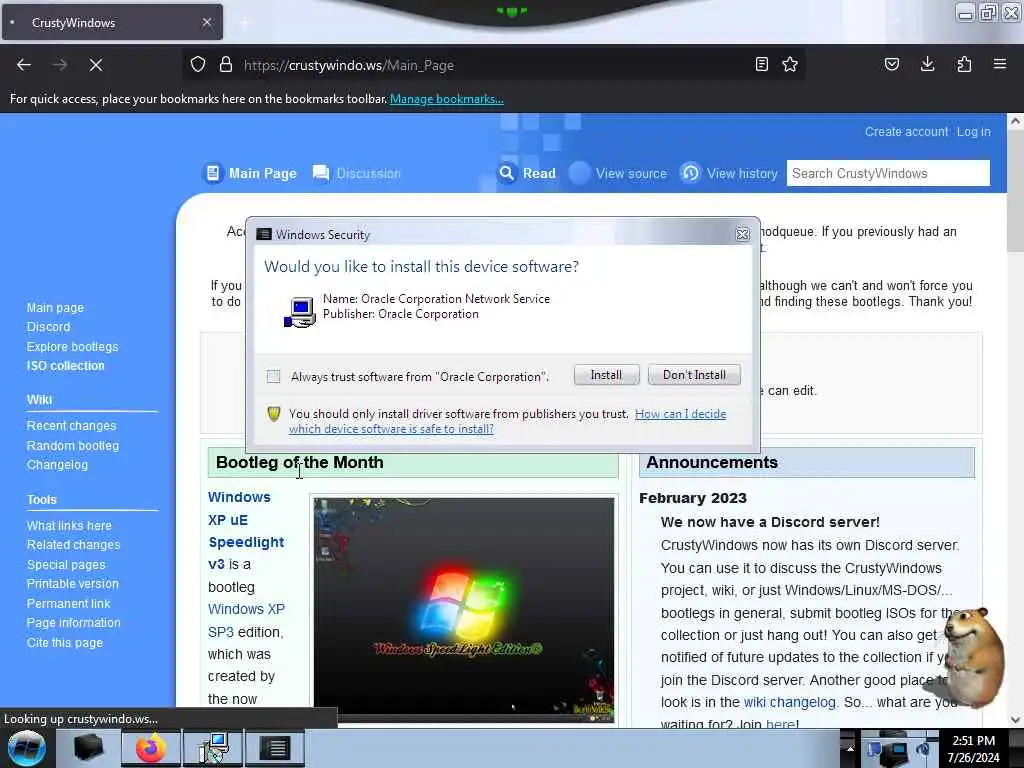Open the Firefox hamburger application menu
This screenshot has height=768, width=1024.
pos(1000,64)
